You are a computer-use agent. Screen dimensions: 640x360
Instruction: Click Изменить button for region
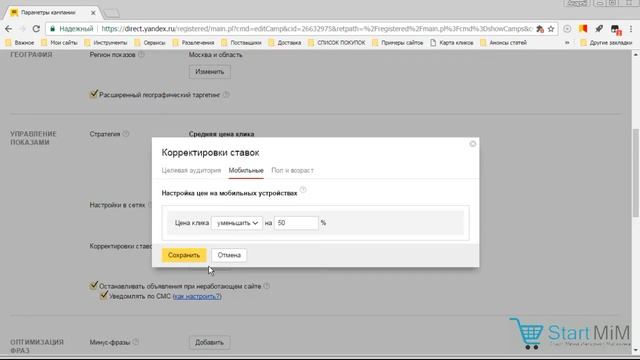(x=209, y=72)
